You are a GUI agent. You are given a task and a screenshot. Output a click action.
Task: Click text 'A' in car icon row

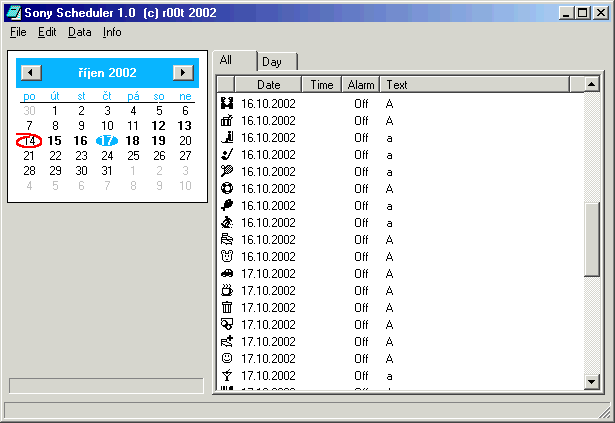(x=389, y=273)
